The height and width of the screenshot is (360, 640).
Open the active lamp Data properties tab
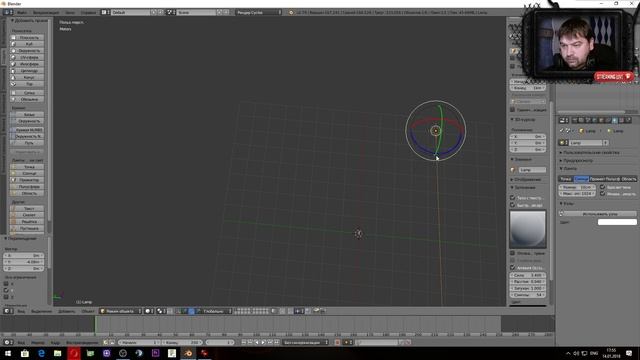click(x=615, y=120)
